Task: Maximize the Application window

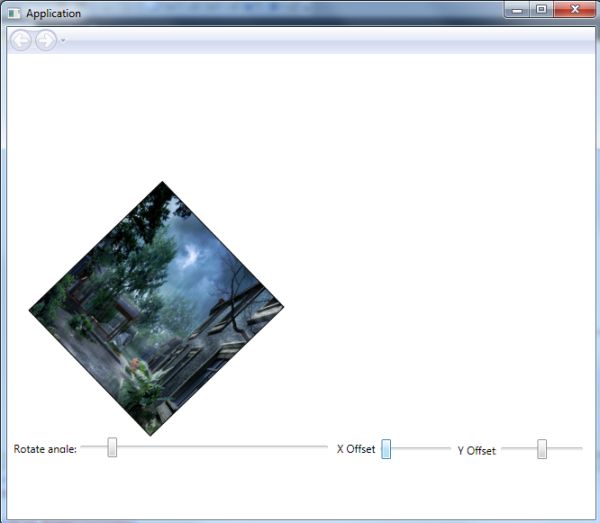Action: point(541,10)
